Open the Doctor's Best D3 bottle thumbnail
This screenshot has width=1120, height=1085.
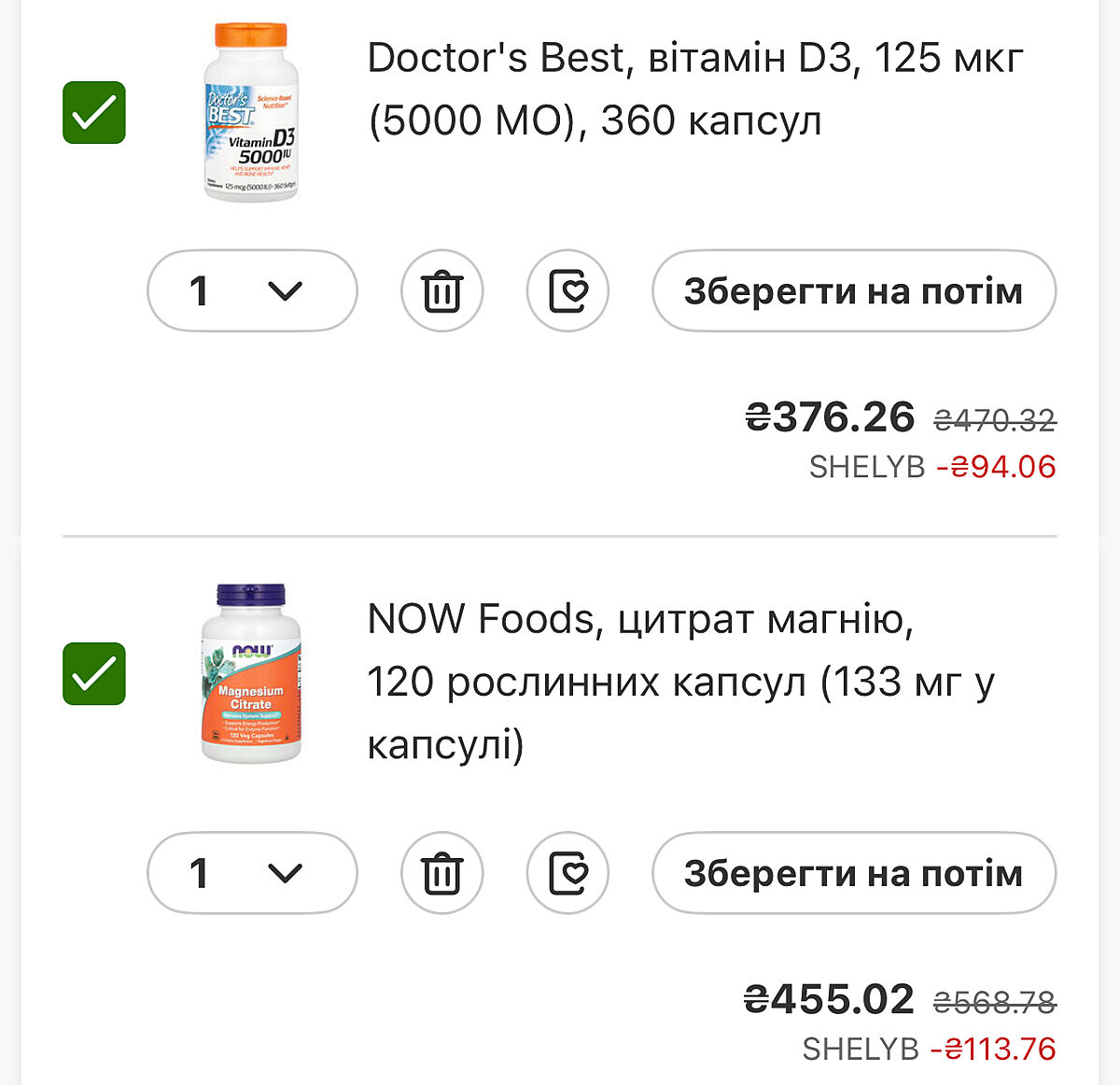click(x=250, y=113)
